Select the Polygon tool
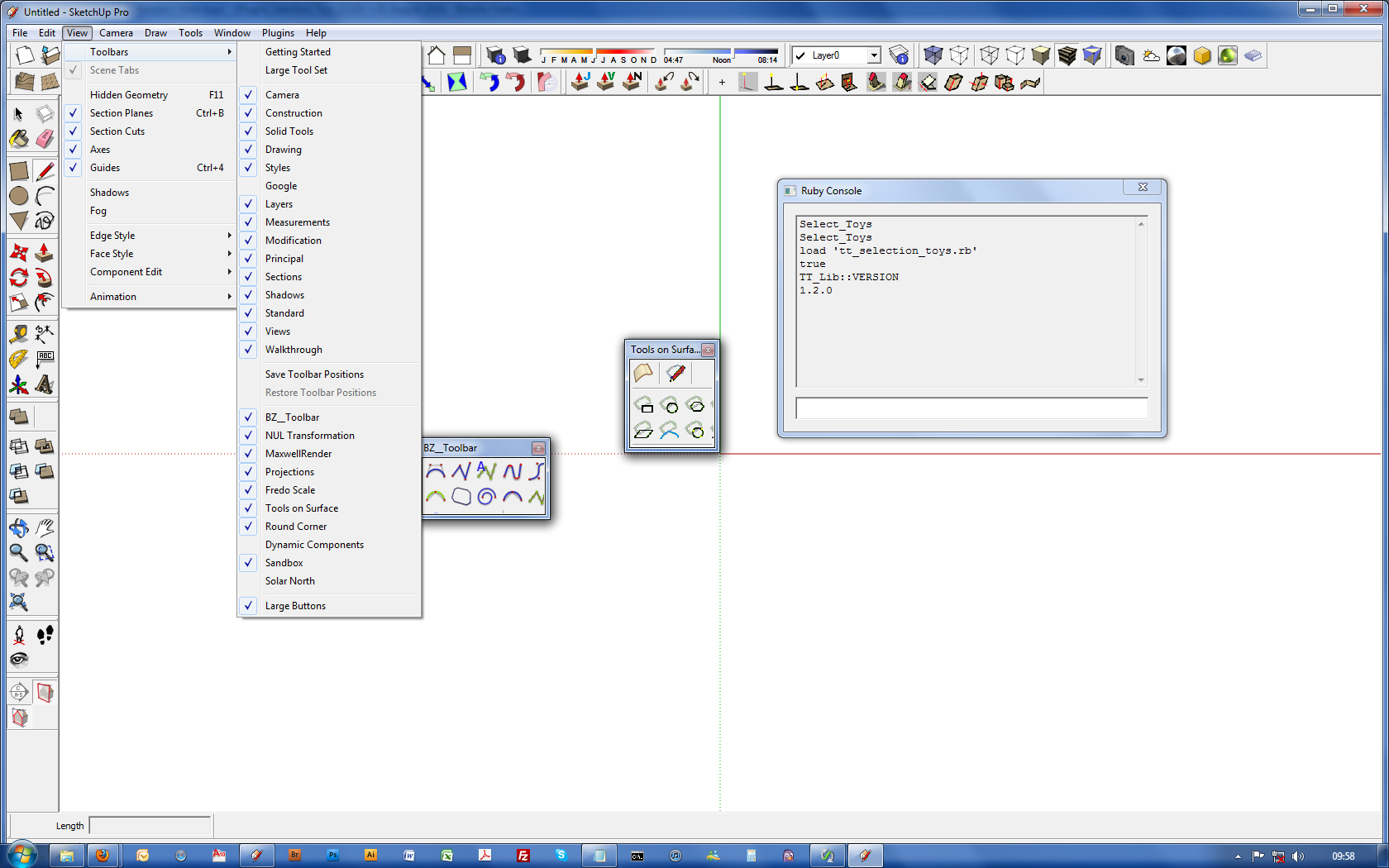The width and height of the screenshot is (1389, 868). (x=19, y=221)
